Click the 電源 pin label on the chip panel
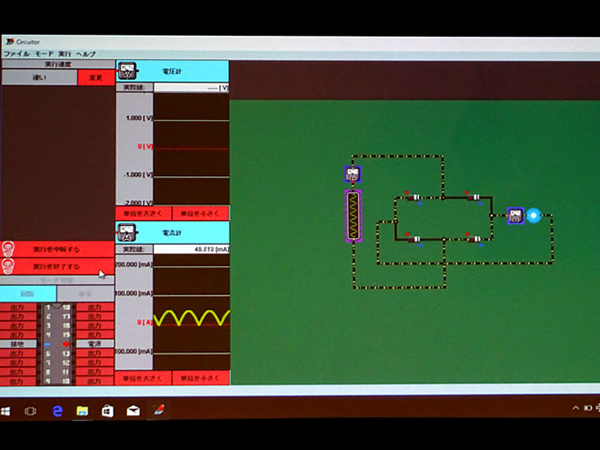 tap(94, 343)
